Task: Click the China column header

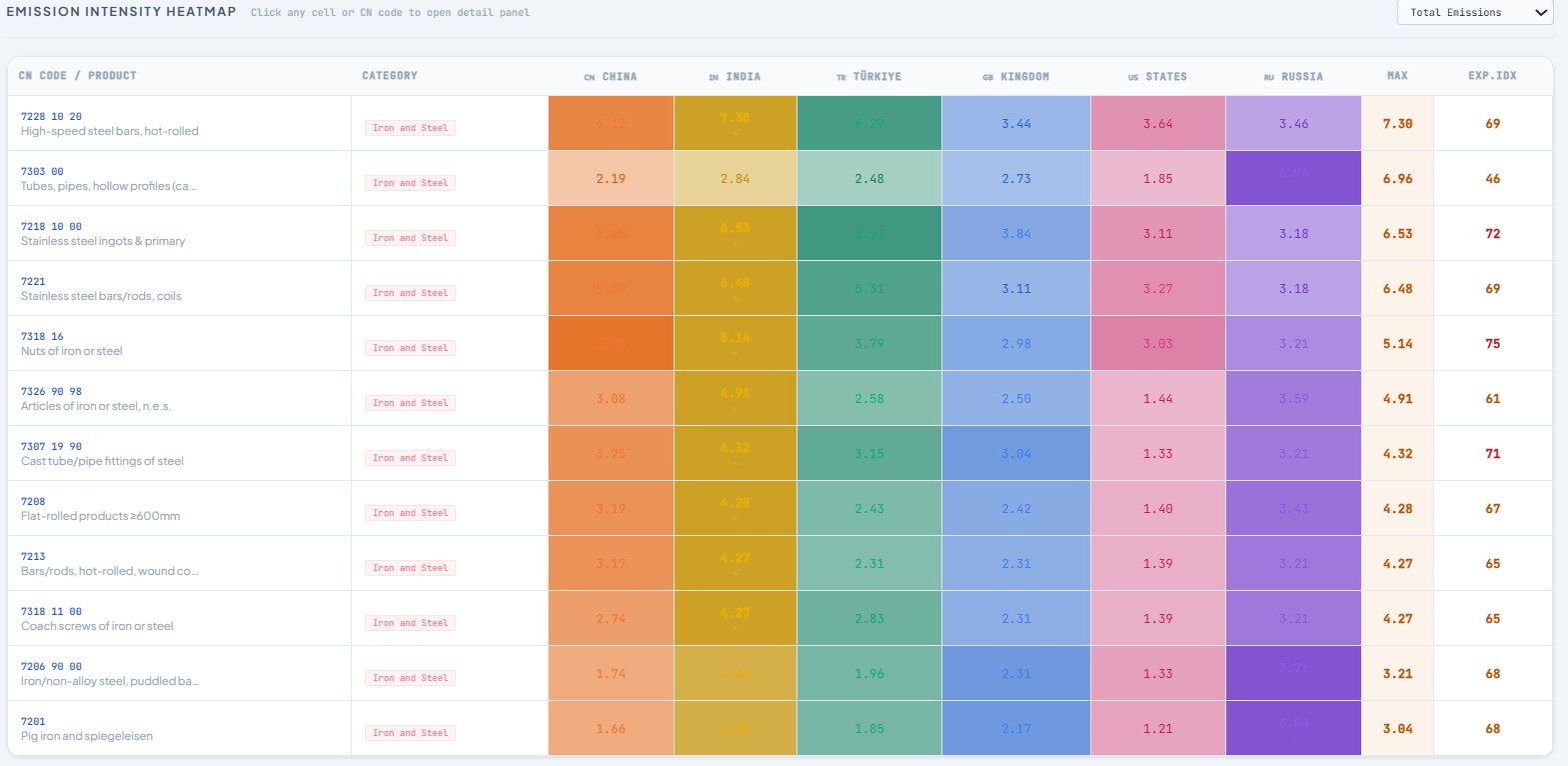Action: pyautogui.click(x=611, y=77)
